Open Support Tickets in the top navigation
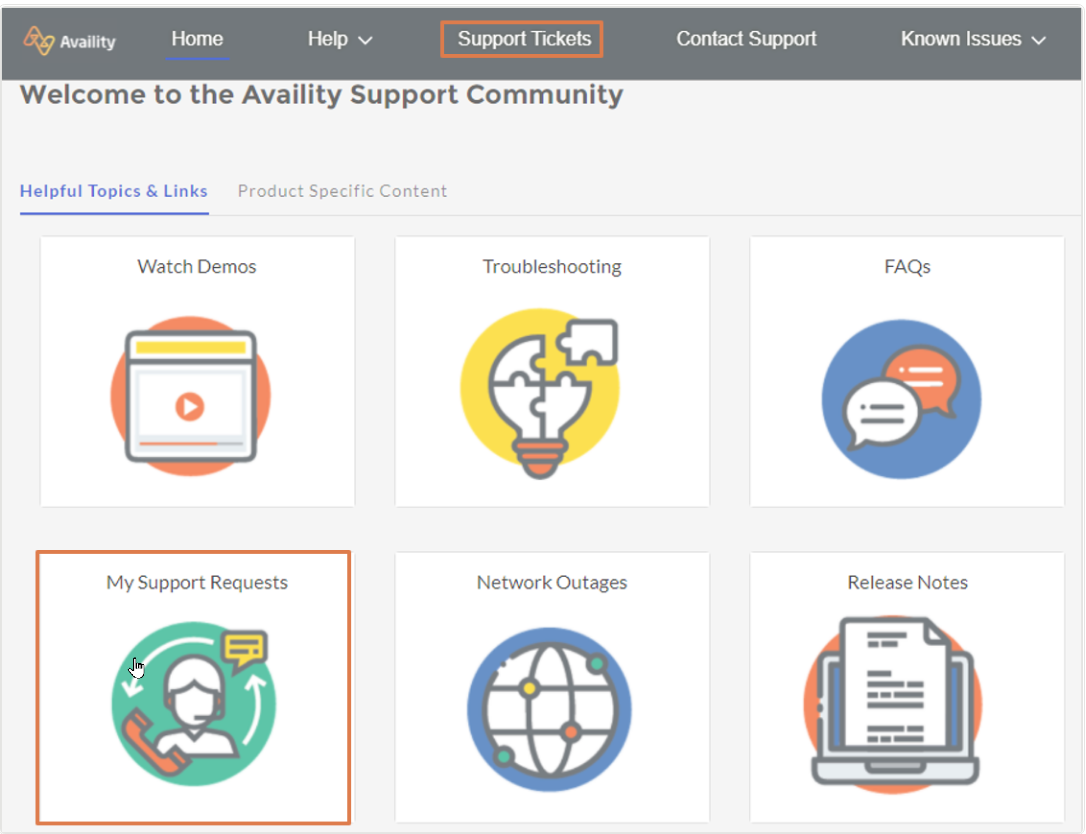1086x834 pixels. tap(524, 40)
